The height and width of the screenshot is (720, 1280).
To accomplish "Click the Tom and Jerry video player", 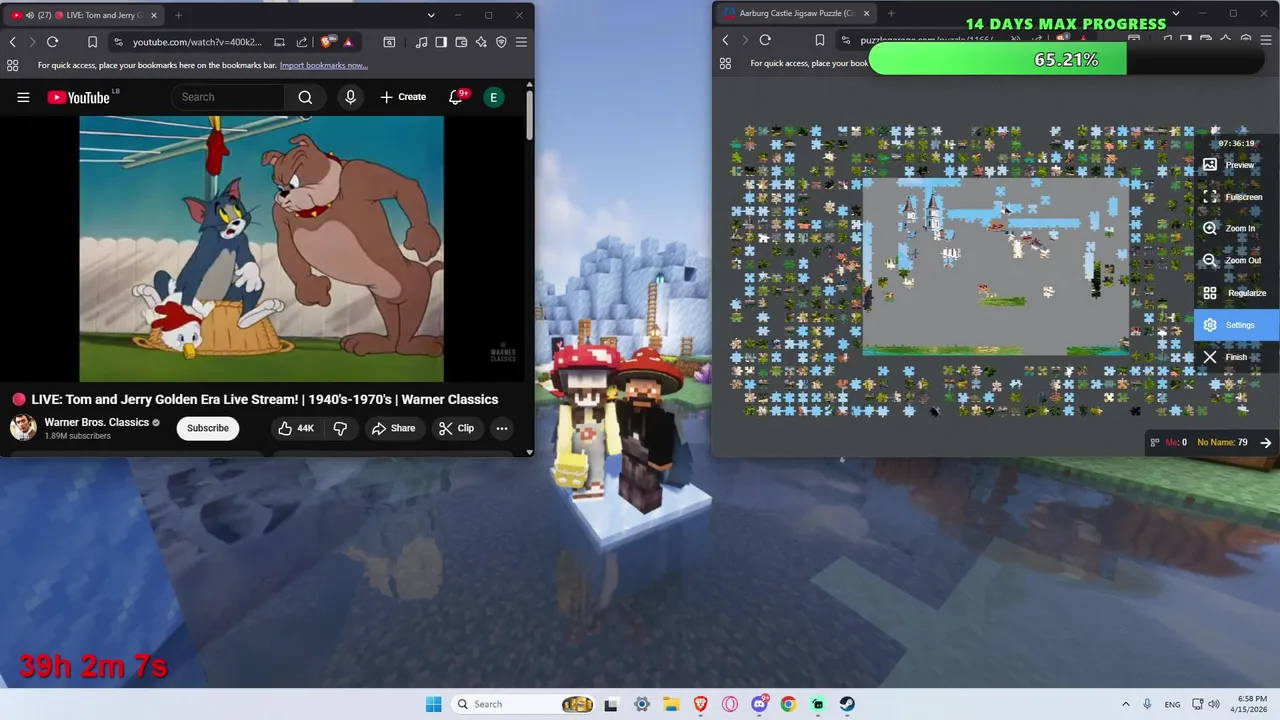I will pyautogui.click(x=262, y=248).
